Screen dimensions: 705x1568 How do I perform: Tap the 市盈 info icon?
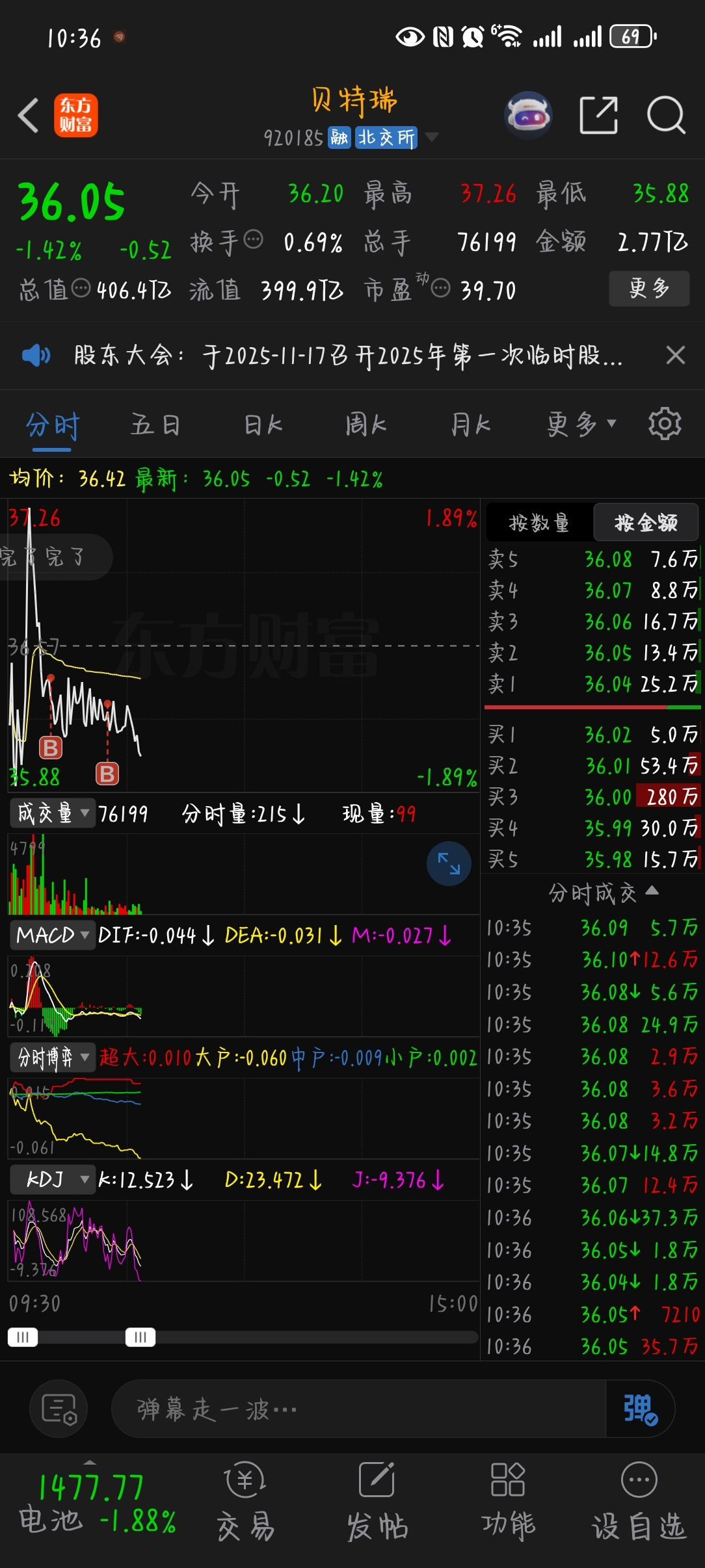click(441, 287)
